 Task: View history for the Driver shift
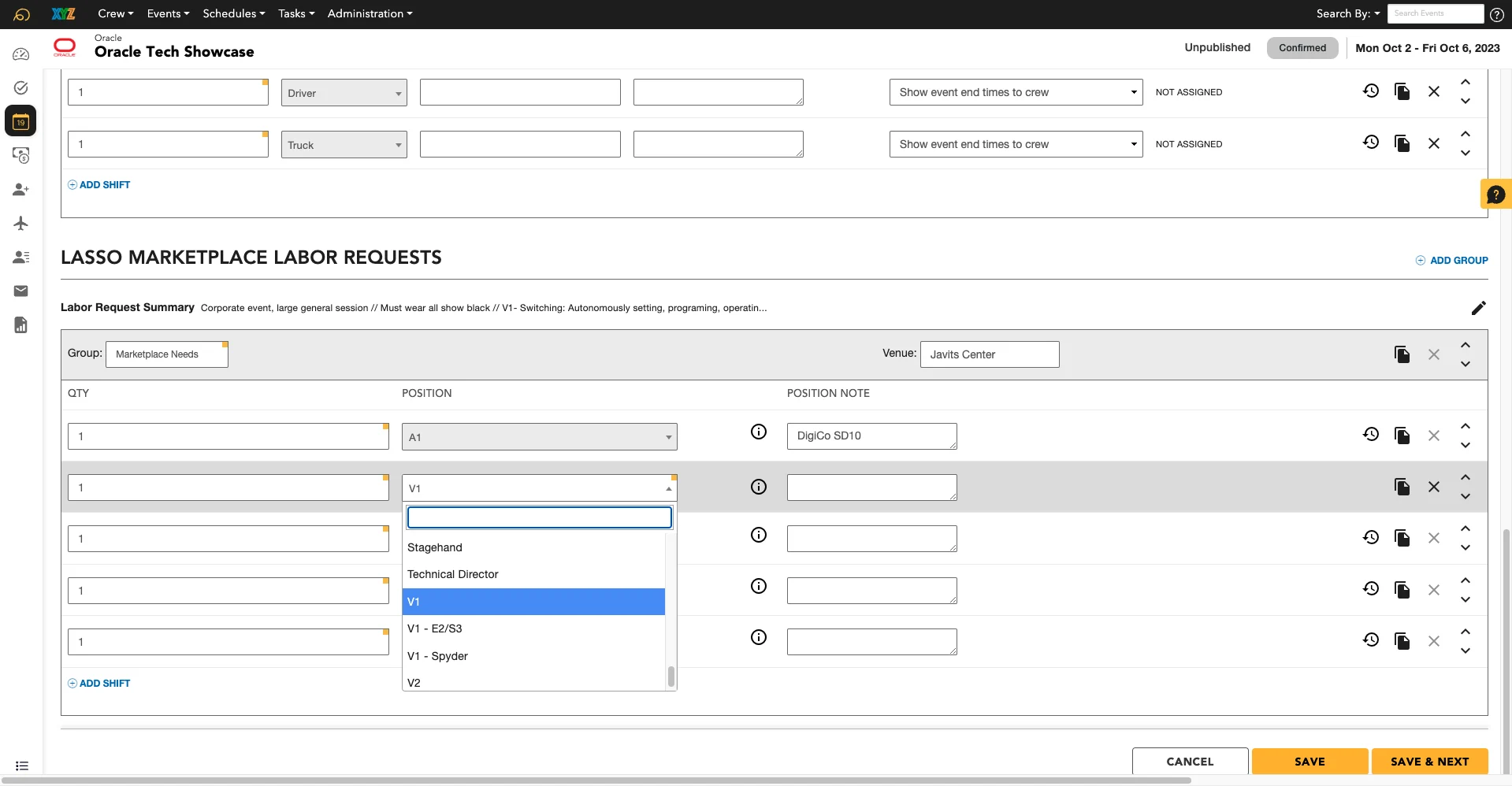(1371, 91)
